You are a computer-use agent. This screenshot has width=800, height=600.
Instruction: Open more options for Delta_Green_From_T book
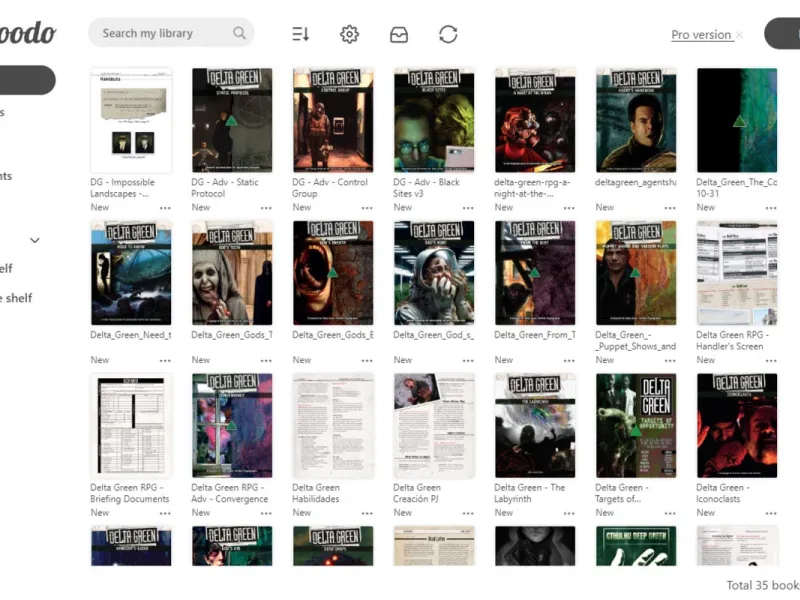point(569,361)
